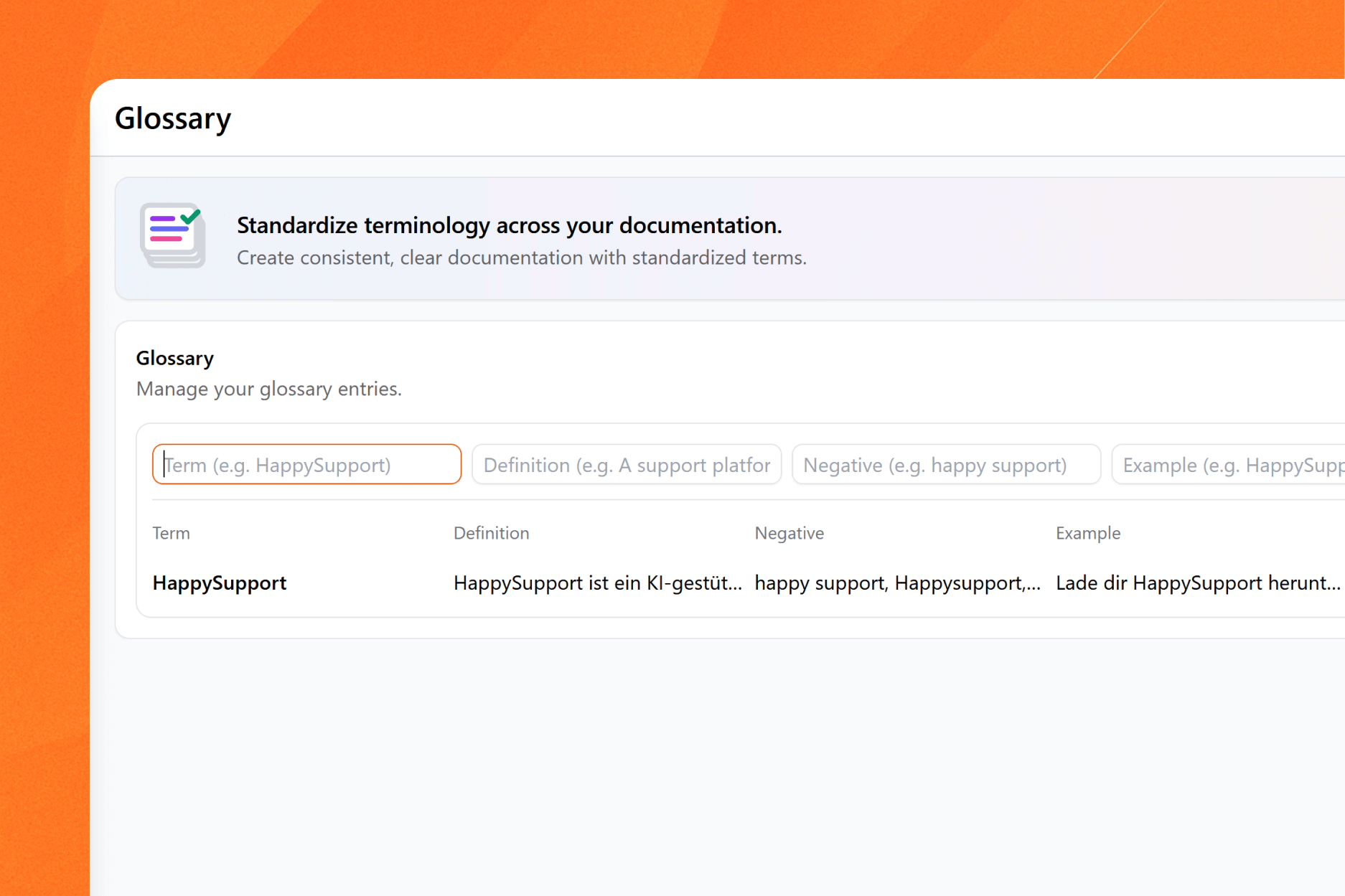Focus the Term input field
The image size is (1345, 896).
[x=306, y=465]
